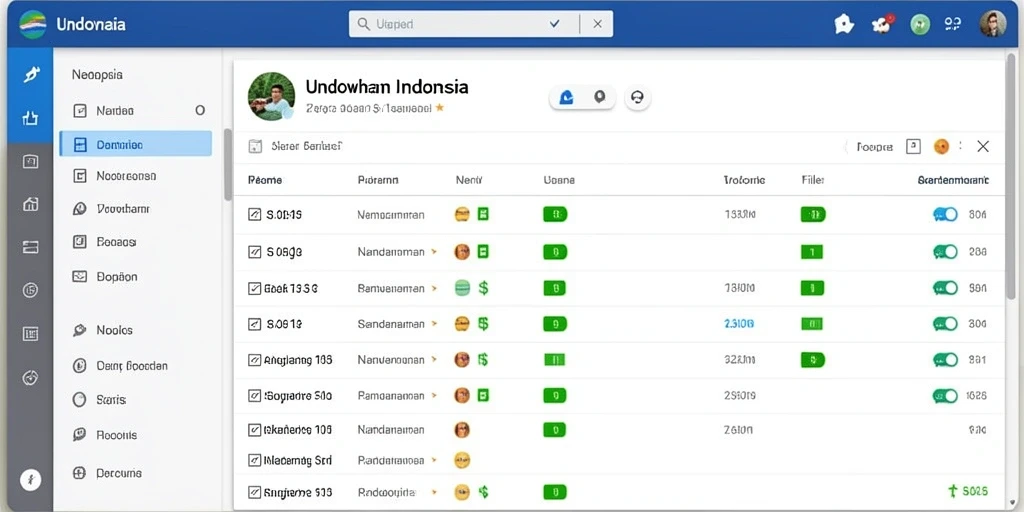Expand arrow in the Sogradre S1o row

(433, 396)
